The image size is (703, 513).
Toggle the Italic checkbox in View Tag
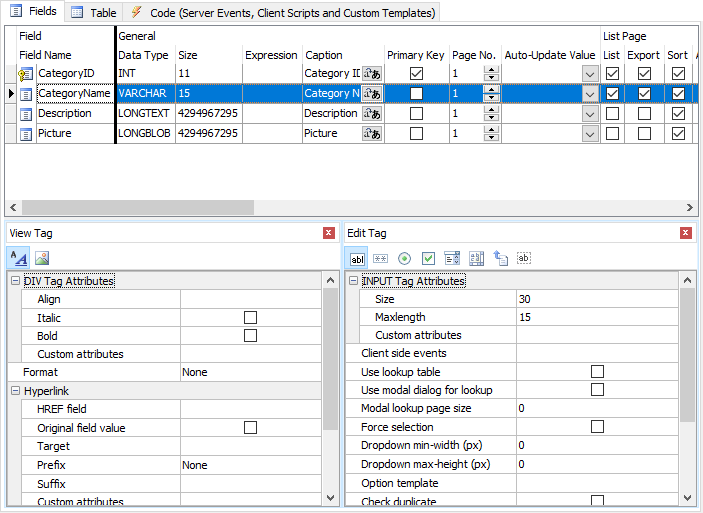(250, 318)
